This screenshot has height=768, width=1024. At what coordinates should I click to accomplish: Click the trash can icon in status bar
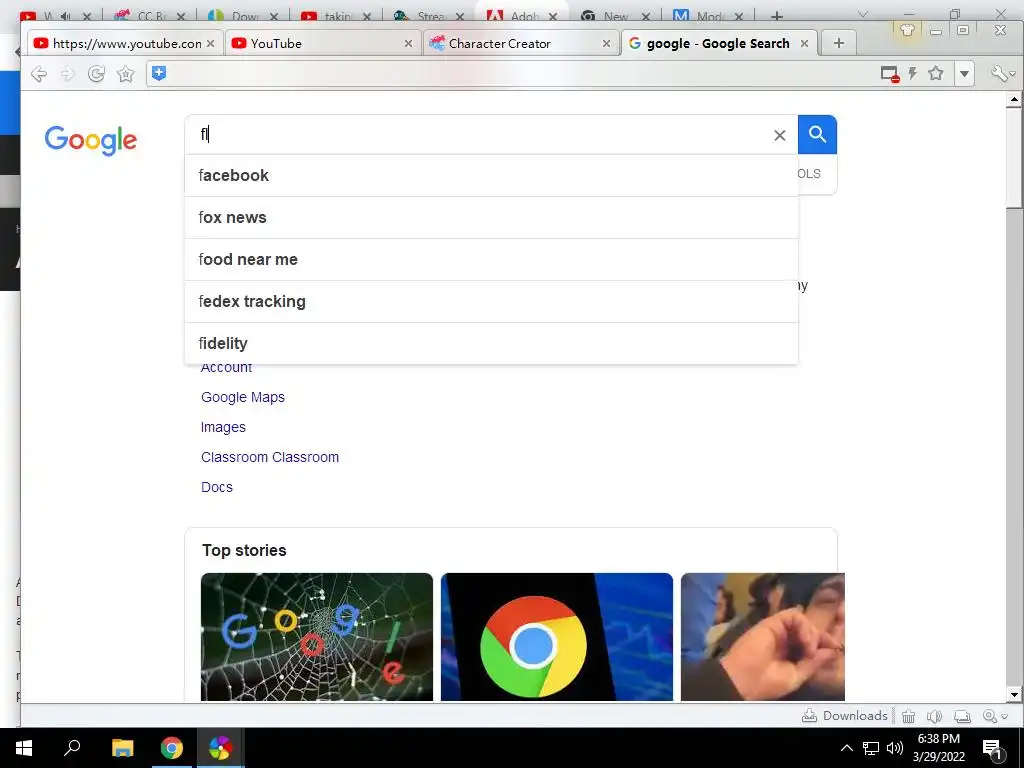(908, 716)
